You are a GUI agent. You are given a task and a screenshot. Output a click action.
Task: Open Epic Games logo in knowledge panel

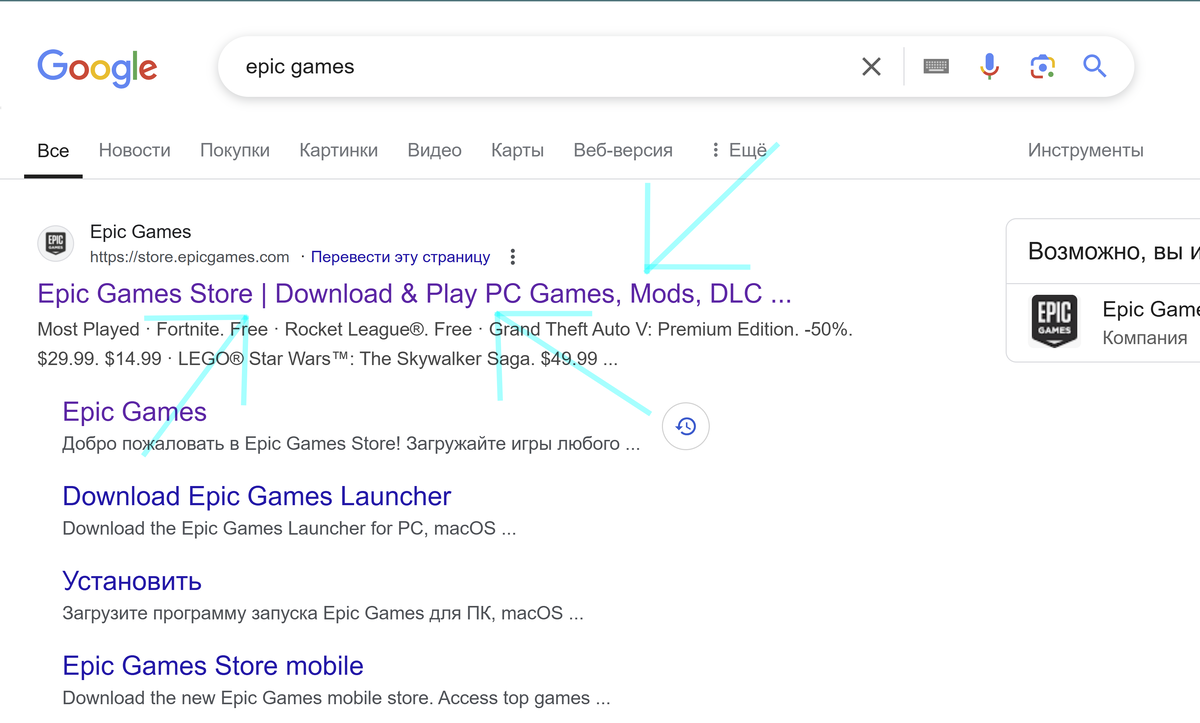[x=1055, y=322]
